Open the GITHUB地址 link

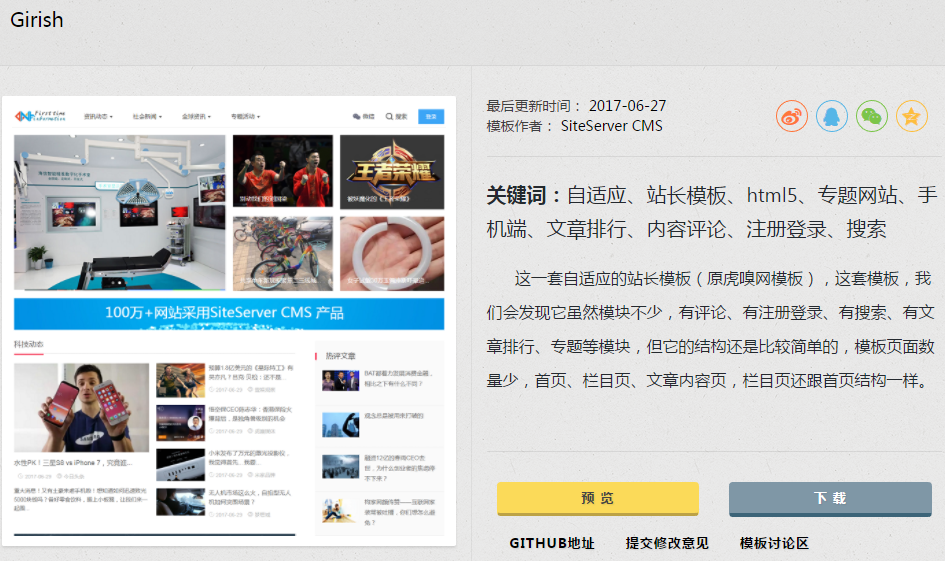[551, 543]
